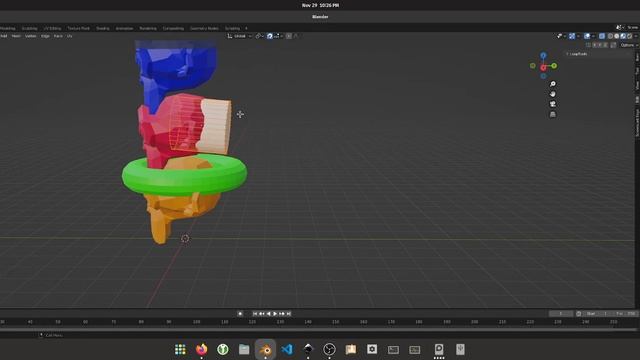The height and width of the screenshot is (360, 640).
Task: Switch to UV Editing workspace tab
Action: (52, 28)
